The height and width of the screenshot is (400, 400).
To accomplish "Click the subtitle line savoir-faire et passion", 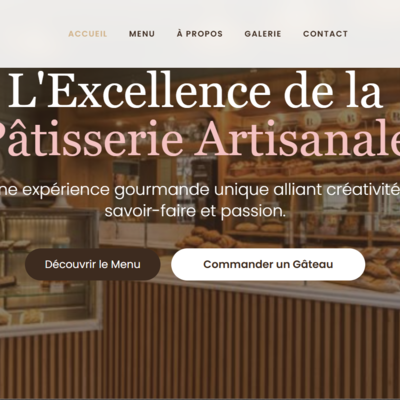I will click(195, 211).
